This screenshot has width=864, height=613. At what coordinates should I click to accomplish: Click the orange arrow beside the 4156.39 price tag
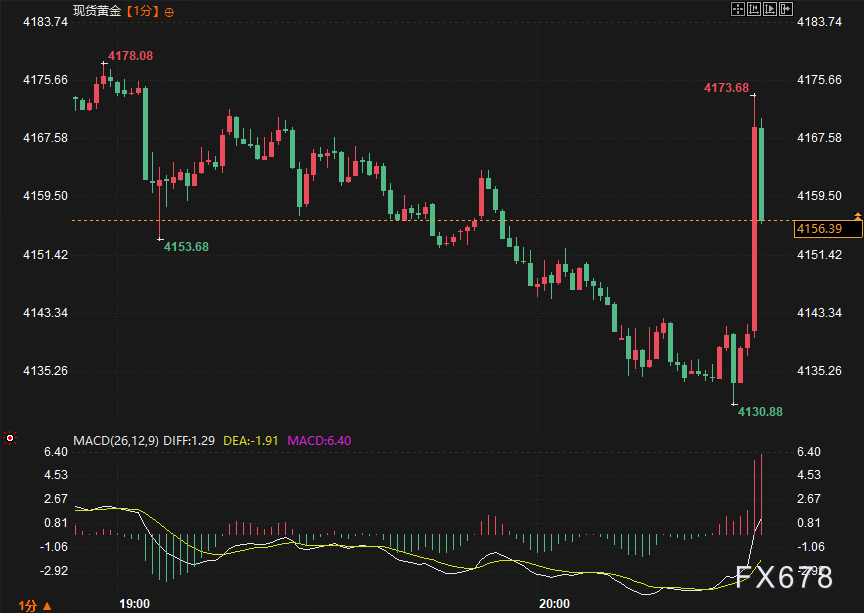(857, 214)
